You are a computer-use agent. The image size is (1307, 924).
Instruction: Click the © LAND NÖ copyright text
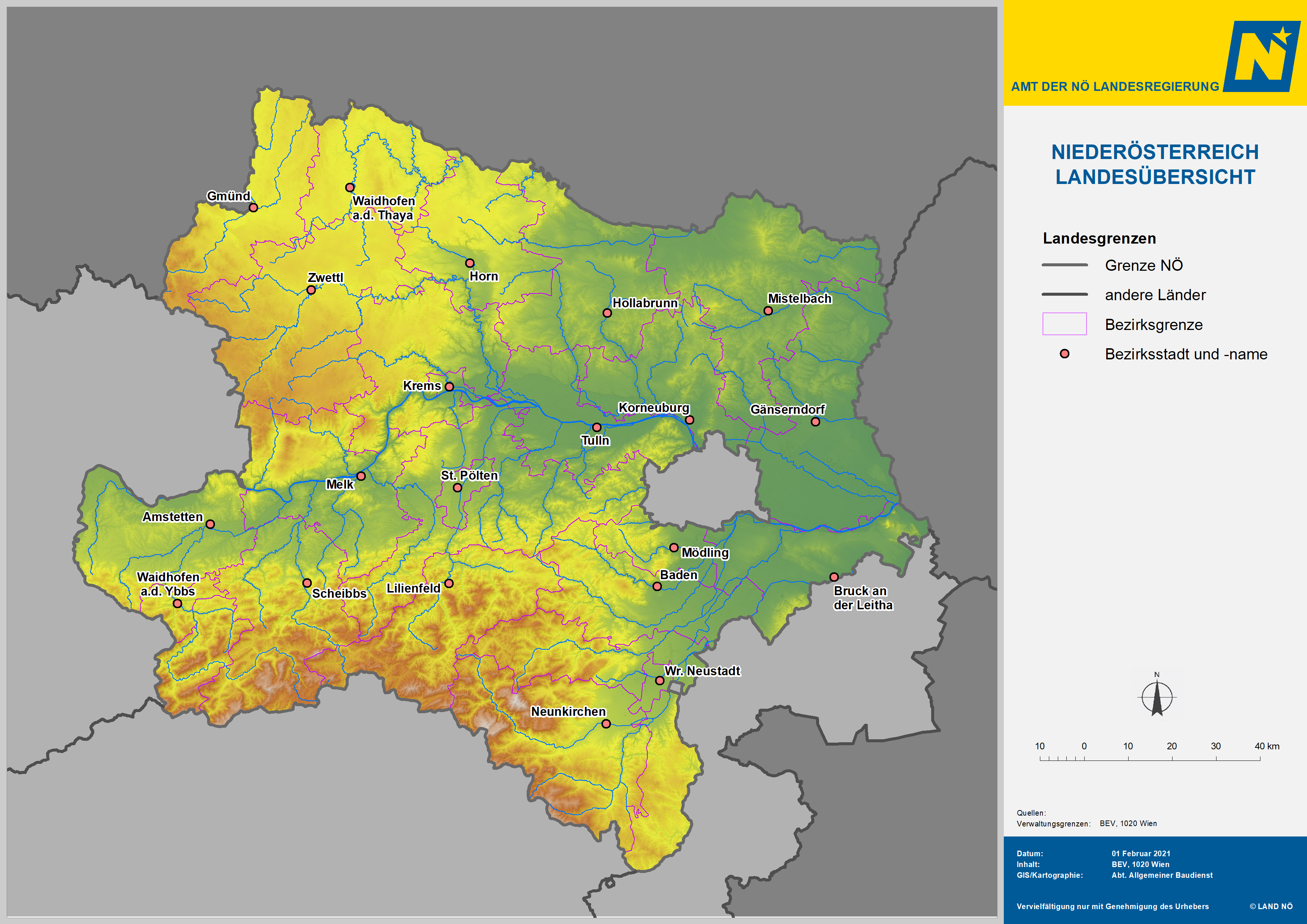coord(1271,906)
